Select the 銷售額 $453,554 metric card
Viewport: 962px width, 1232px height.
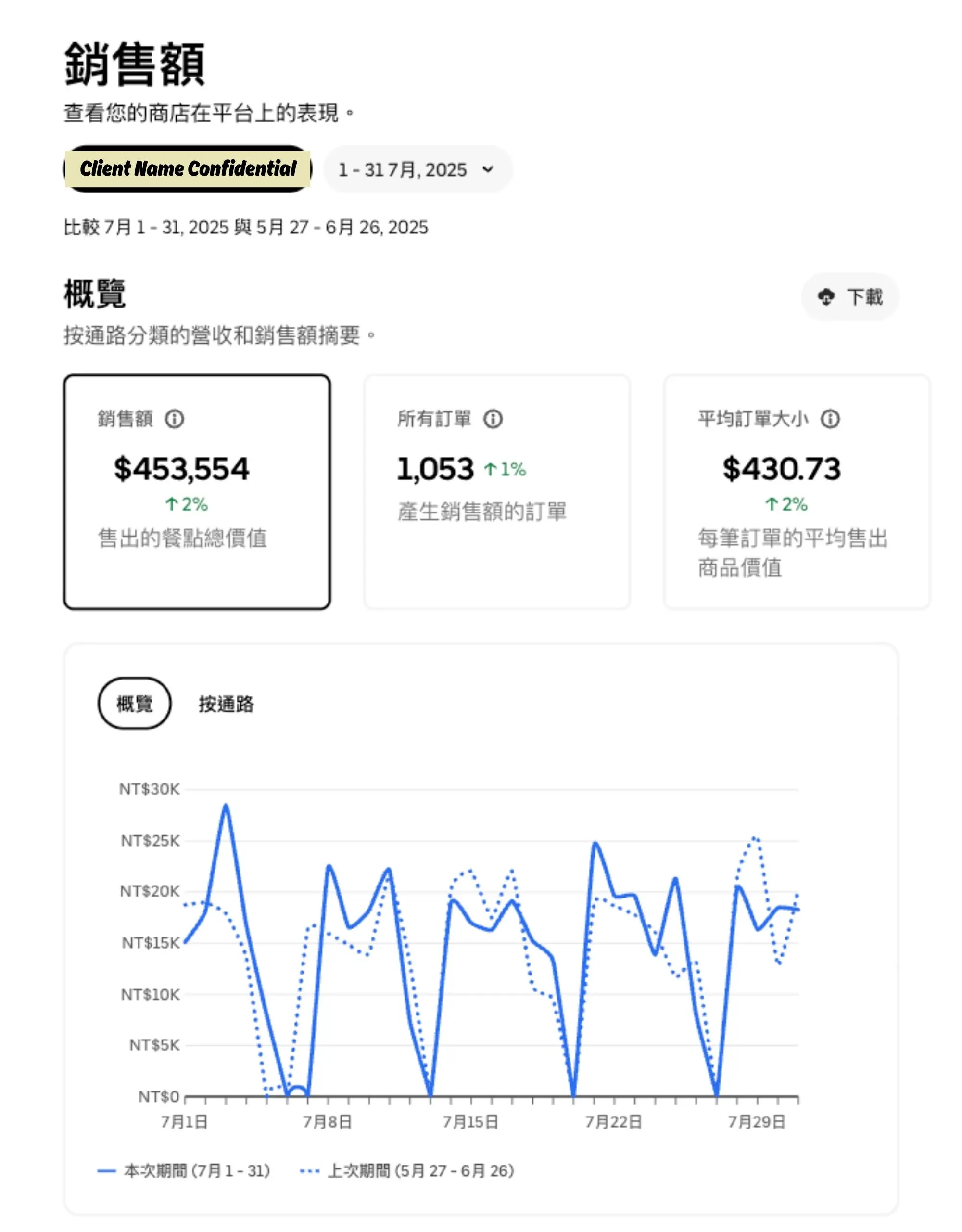(197, 492)
